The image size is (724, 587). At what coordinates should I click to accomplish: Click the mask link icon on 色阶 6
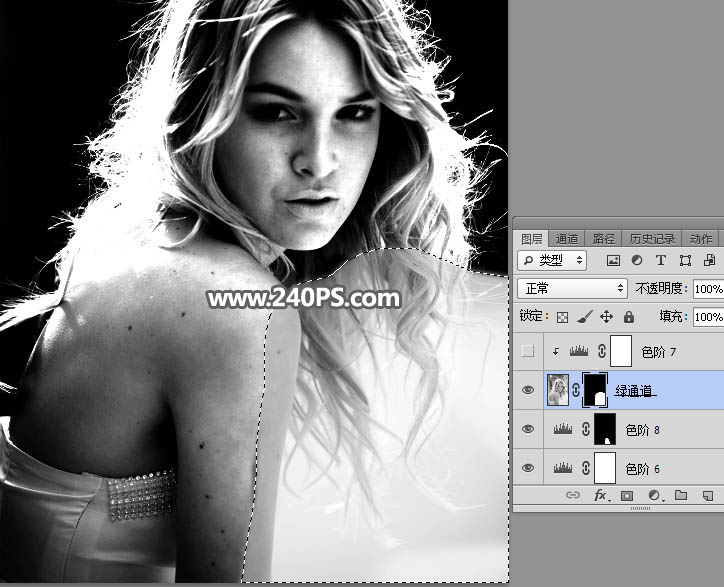click(x=585, y=468)
